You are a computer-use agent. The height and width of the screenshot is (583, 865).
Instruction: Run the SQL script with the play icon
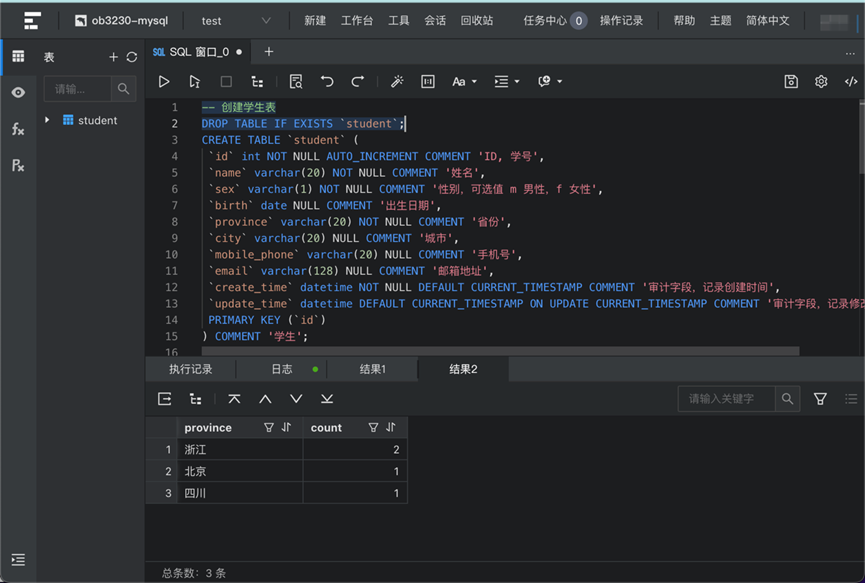166,81
